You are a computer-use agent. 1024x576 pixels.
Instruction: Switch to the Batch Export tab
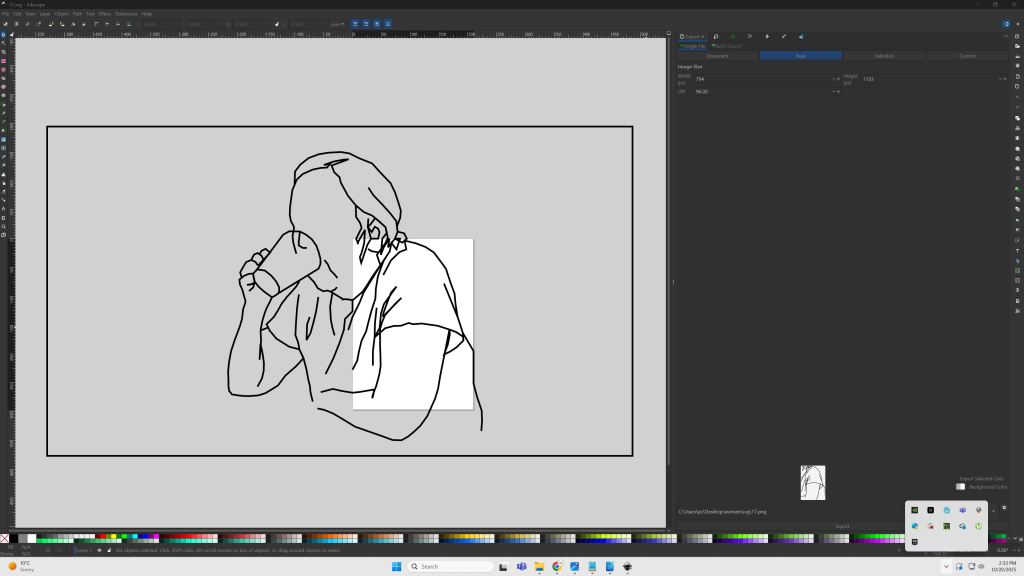728,46
